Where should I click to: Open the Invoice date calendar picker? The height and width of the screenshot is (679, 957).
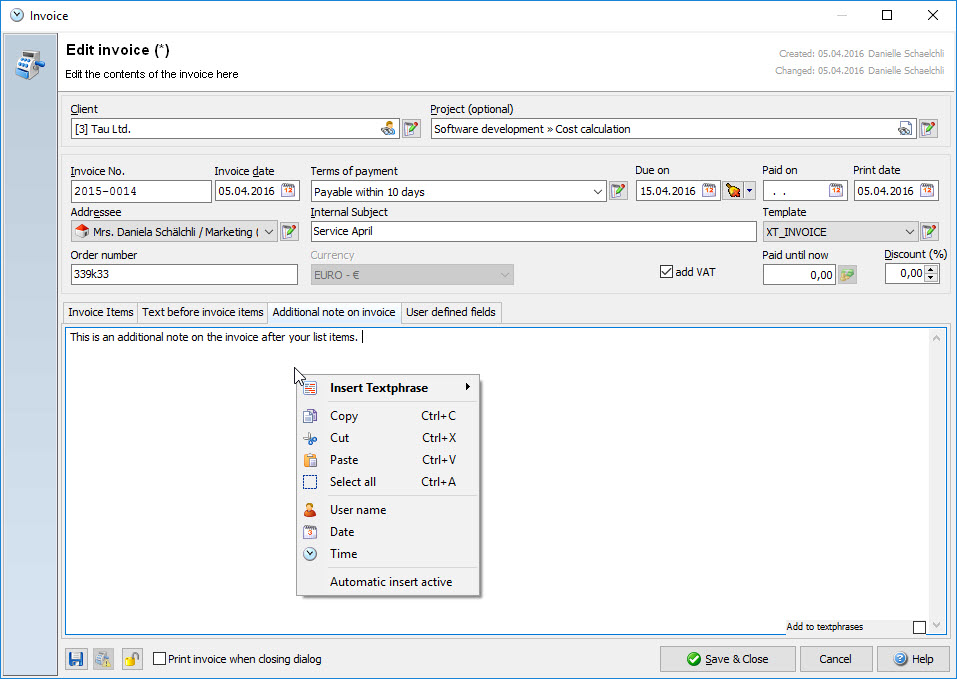[288, 191]
